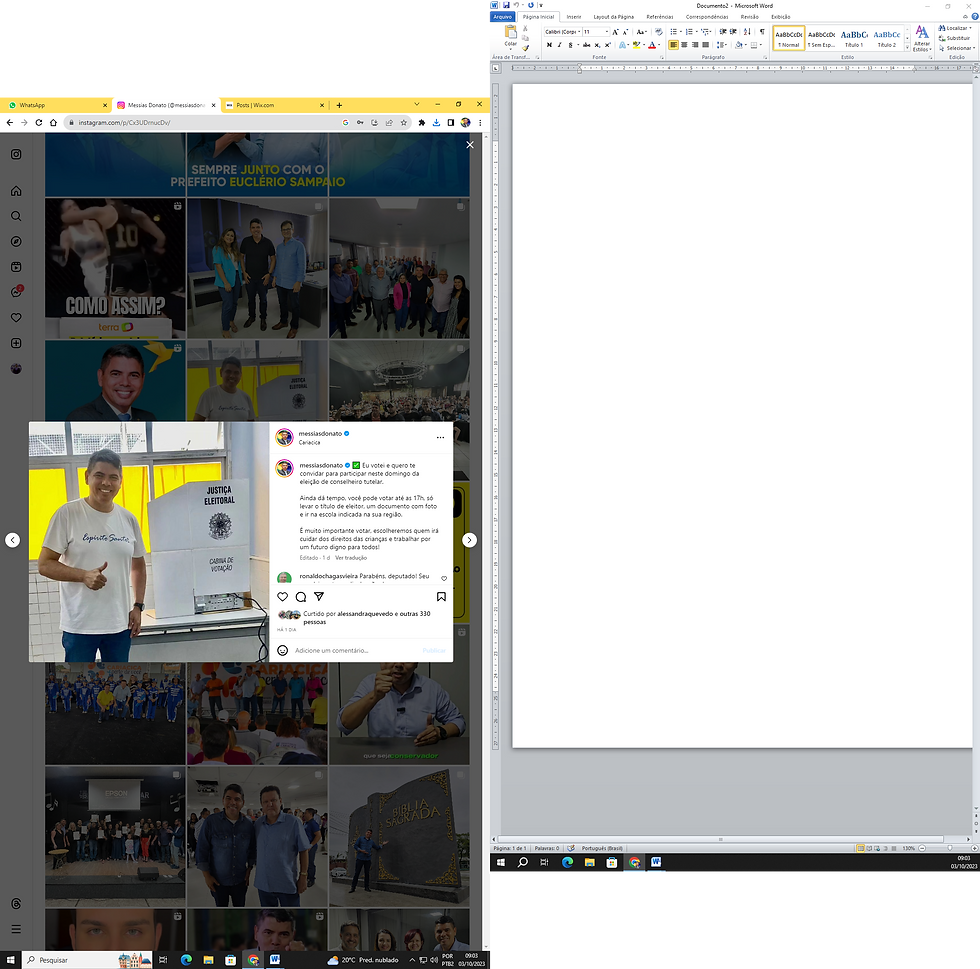Open the Referências ribbon tab

tap(659, 17)
